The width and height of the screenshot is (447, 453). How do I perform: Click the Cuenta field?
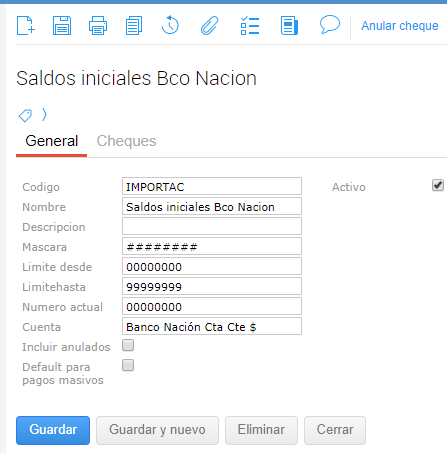[x=212, y=326]
